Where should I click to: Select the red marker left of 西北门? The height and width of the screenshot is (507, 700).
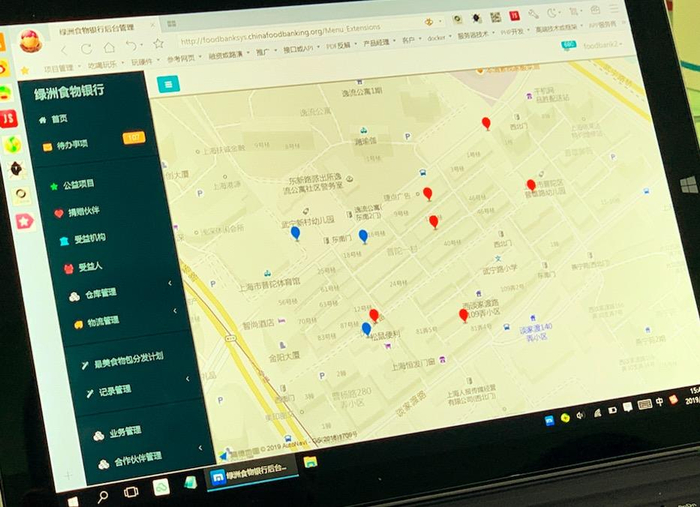486,124
